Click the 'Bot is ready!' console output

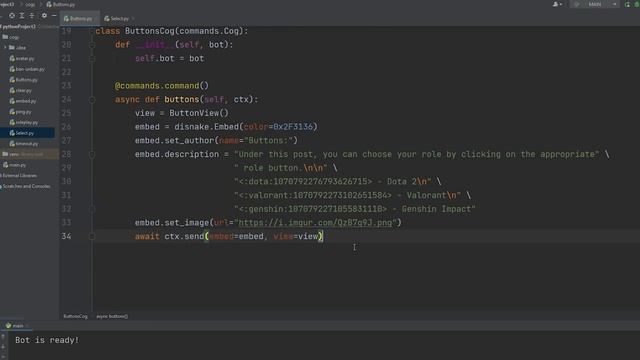tap(47, 340)
